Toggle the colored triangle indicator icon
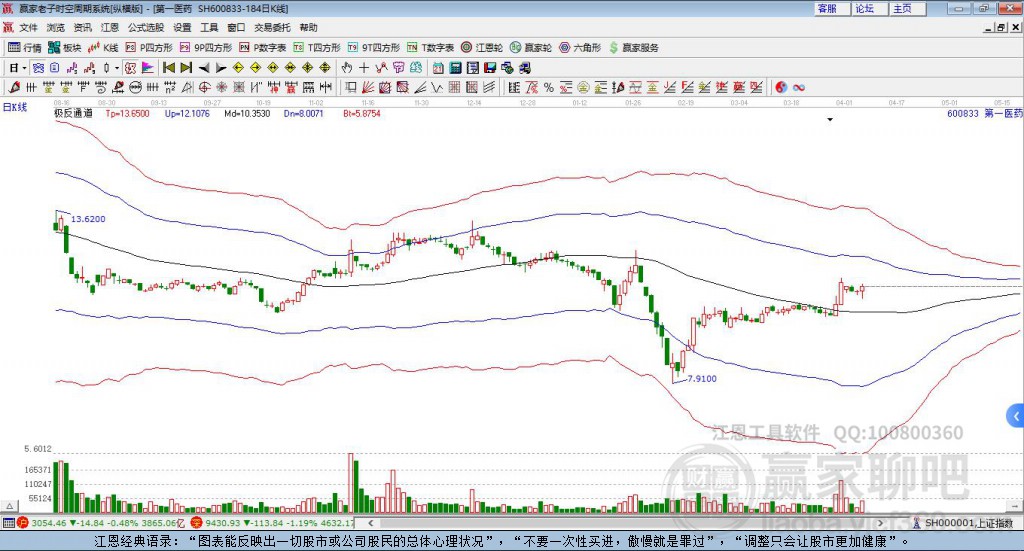 tap(148, 68)
